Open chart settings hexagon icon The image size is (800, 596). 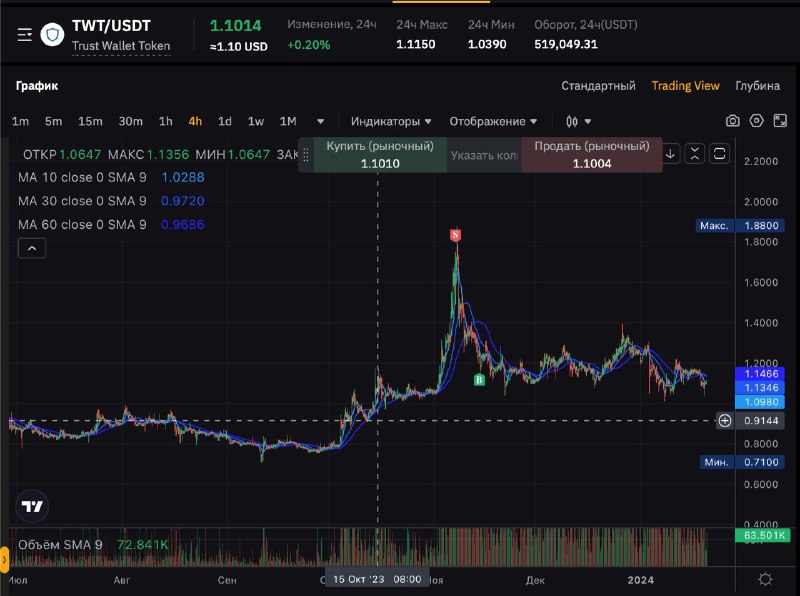click(757, 121)
